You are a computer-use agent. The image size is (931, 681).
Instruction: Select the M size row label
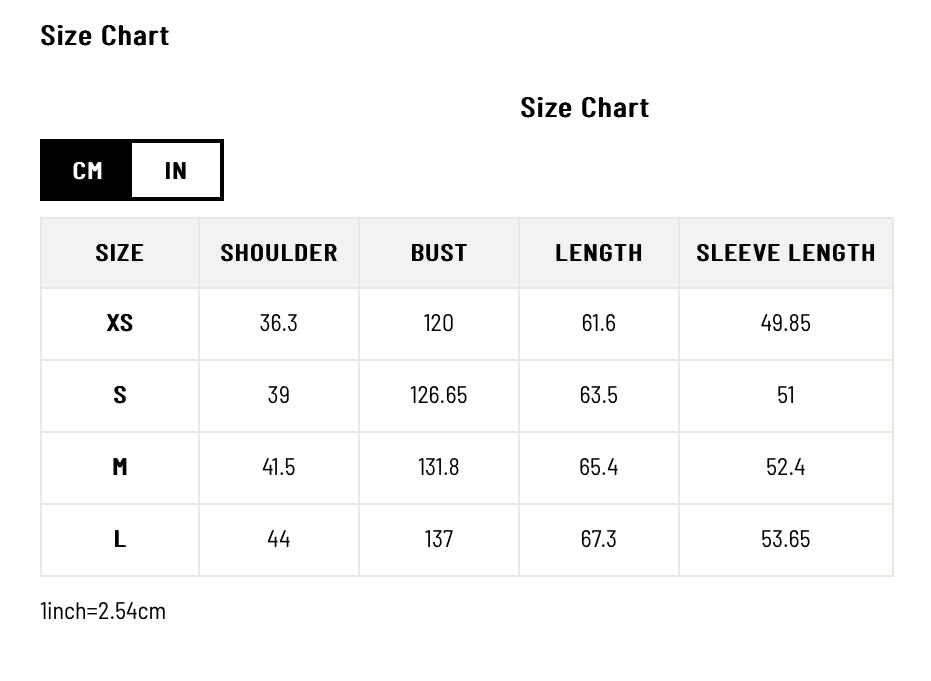click(120, 467)
